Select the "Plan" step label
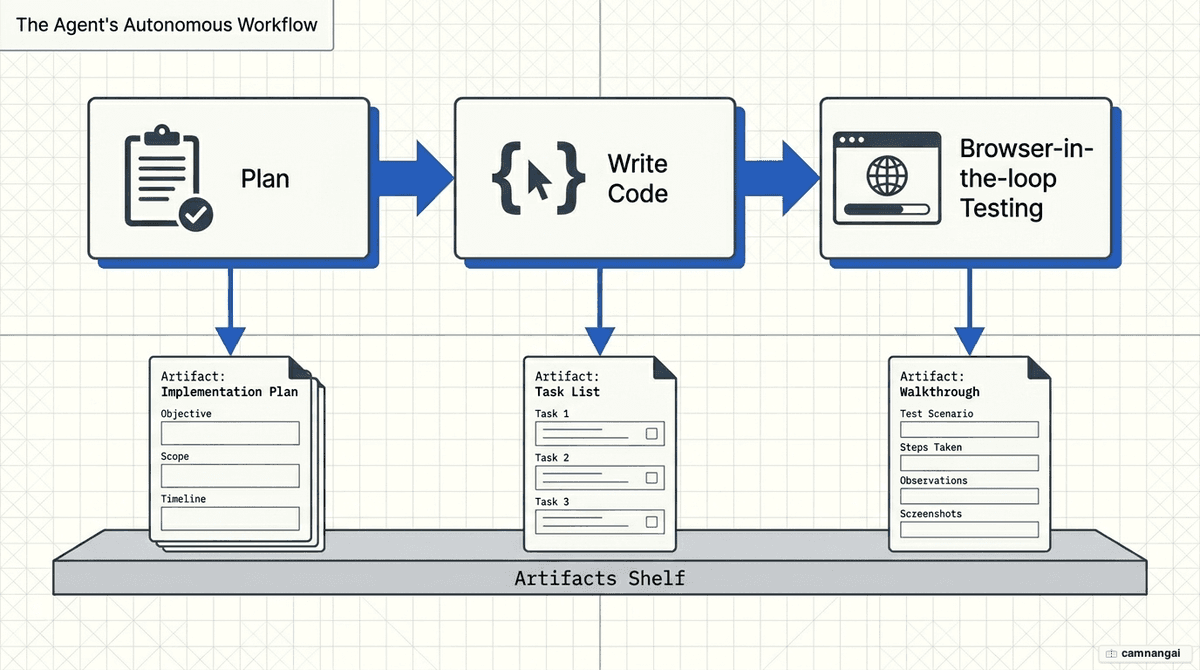Screen dimensions: 1200x670 [x=265, y=179]
